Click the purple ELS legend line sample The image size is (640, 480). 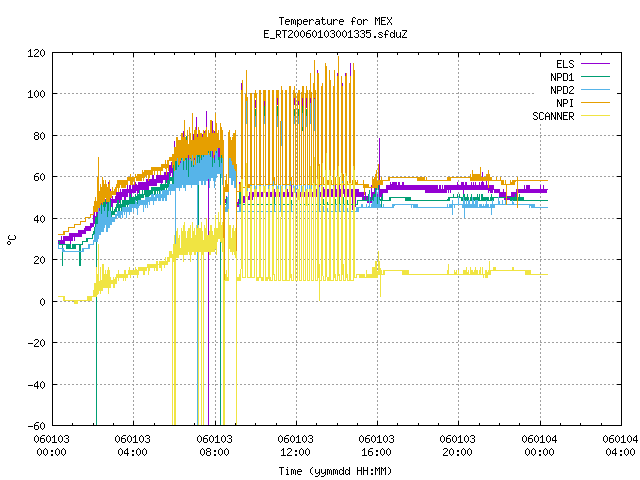[x=596, y=64]
